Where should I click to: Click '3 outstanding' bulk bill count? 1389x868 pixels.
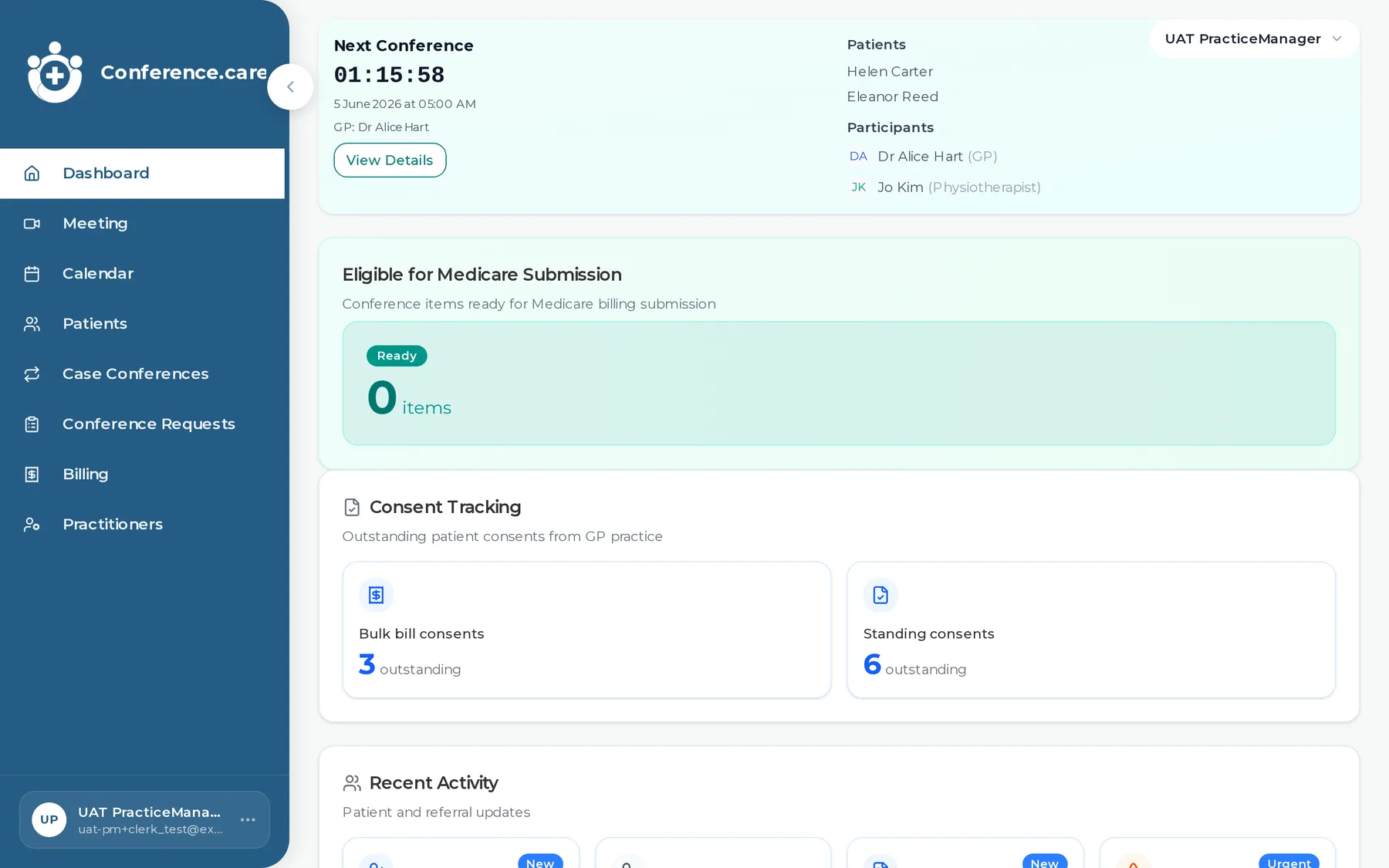tap(410, 665)
